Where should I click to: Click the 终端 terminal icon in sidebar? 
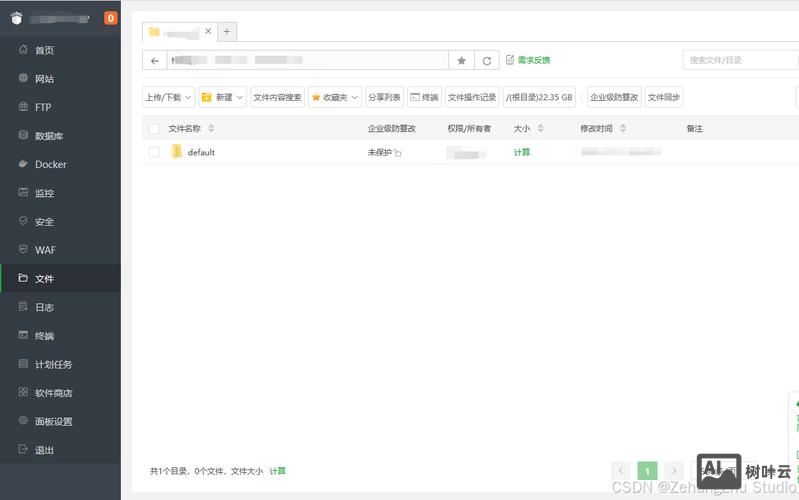[x=23, y=335]
